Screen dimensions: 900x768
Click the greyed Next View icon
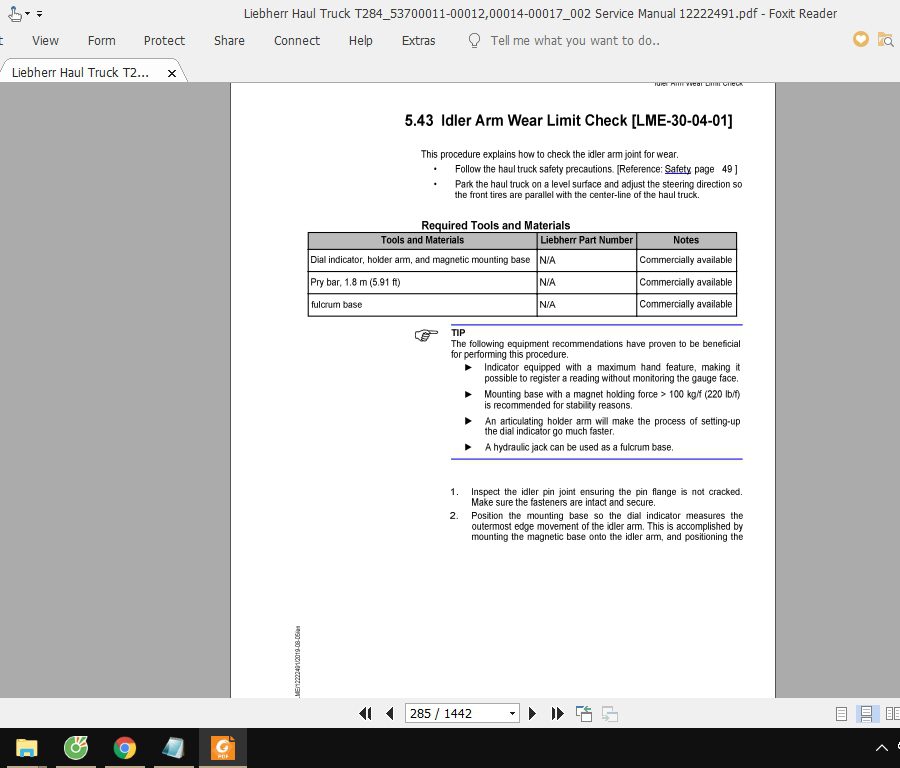click(x=610, y=714)
